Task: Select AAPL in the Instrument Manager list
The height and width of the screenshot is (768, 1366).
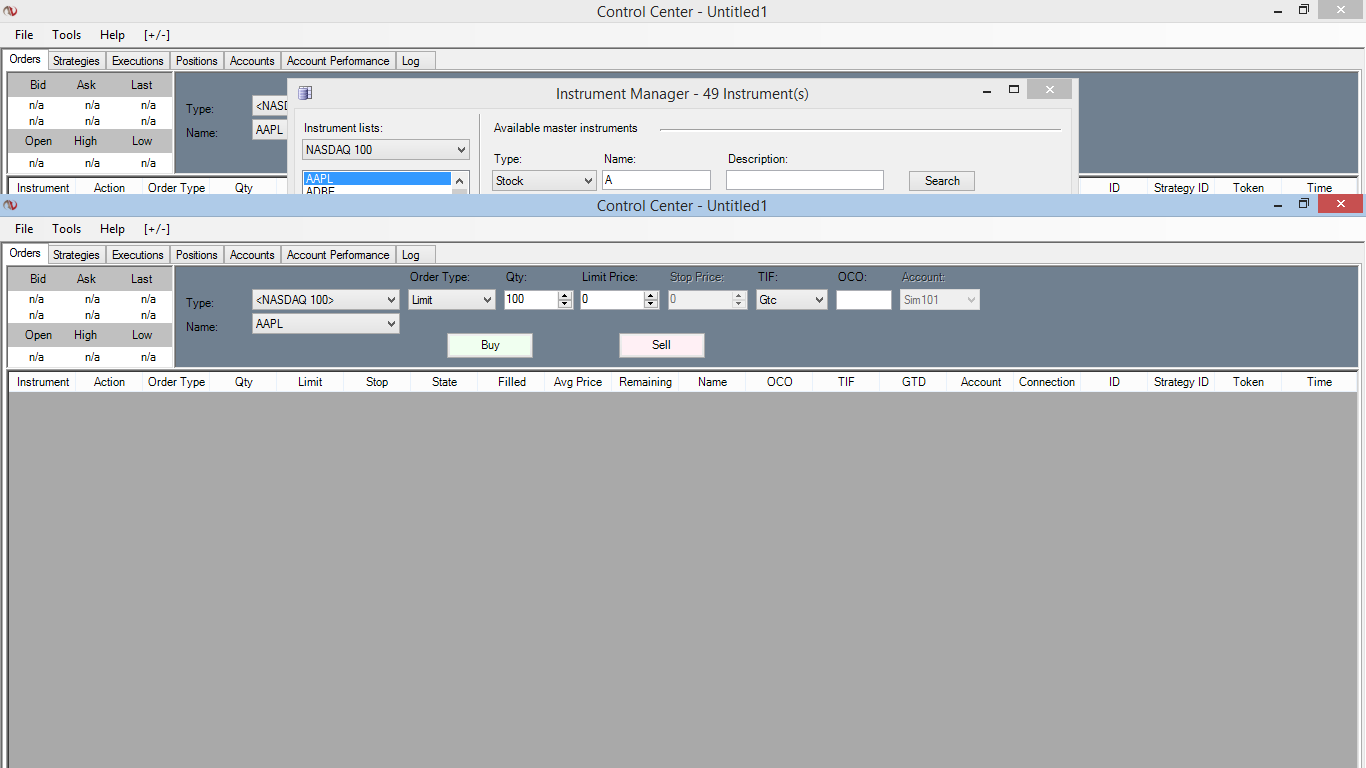Action: point(377,179)
